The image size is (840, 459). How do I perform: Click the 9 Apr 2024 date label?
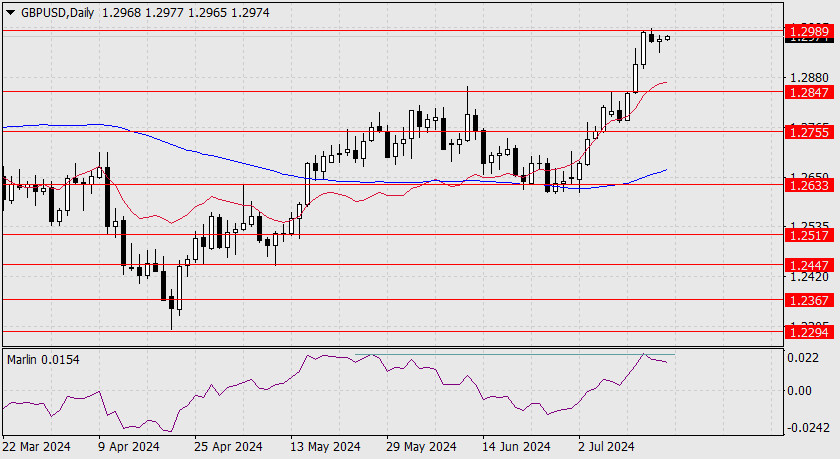(x=129, y=446)
